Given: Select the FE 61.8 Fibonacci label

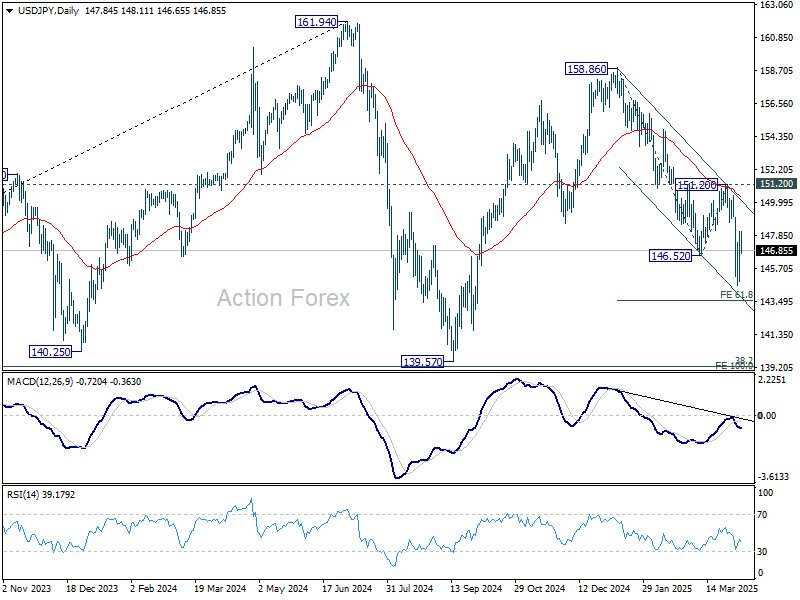Looking at the screenshot, I should (x=736, y=295).
